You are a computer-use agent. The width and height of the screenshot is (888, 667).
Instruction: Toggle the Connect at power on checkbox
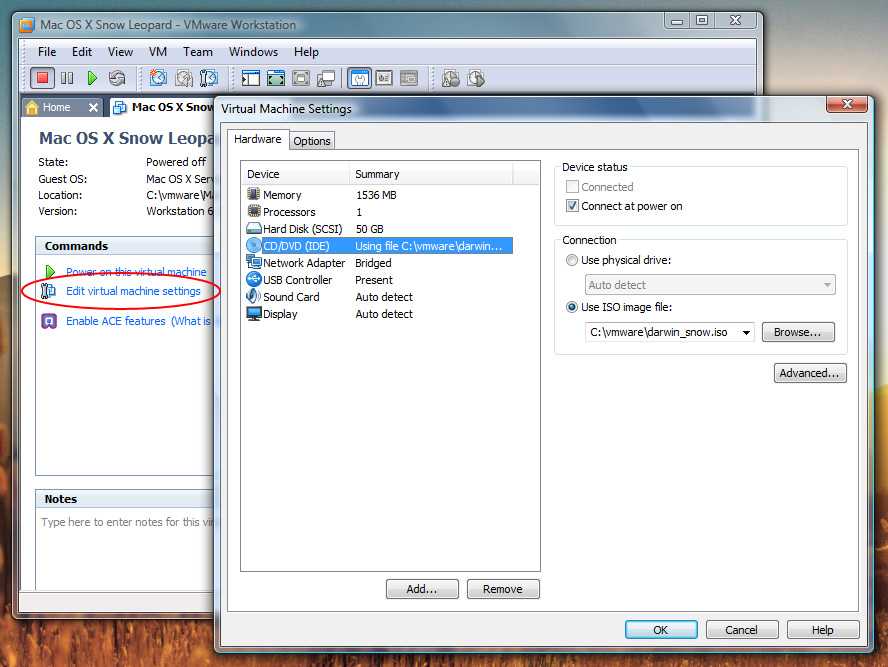pyautogui.click(x=573, y=206)
